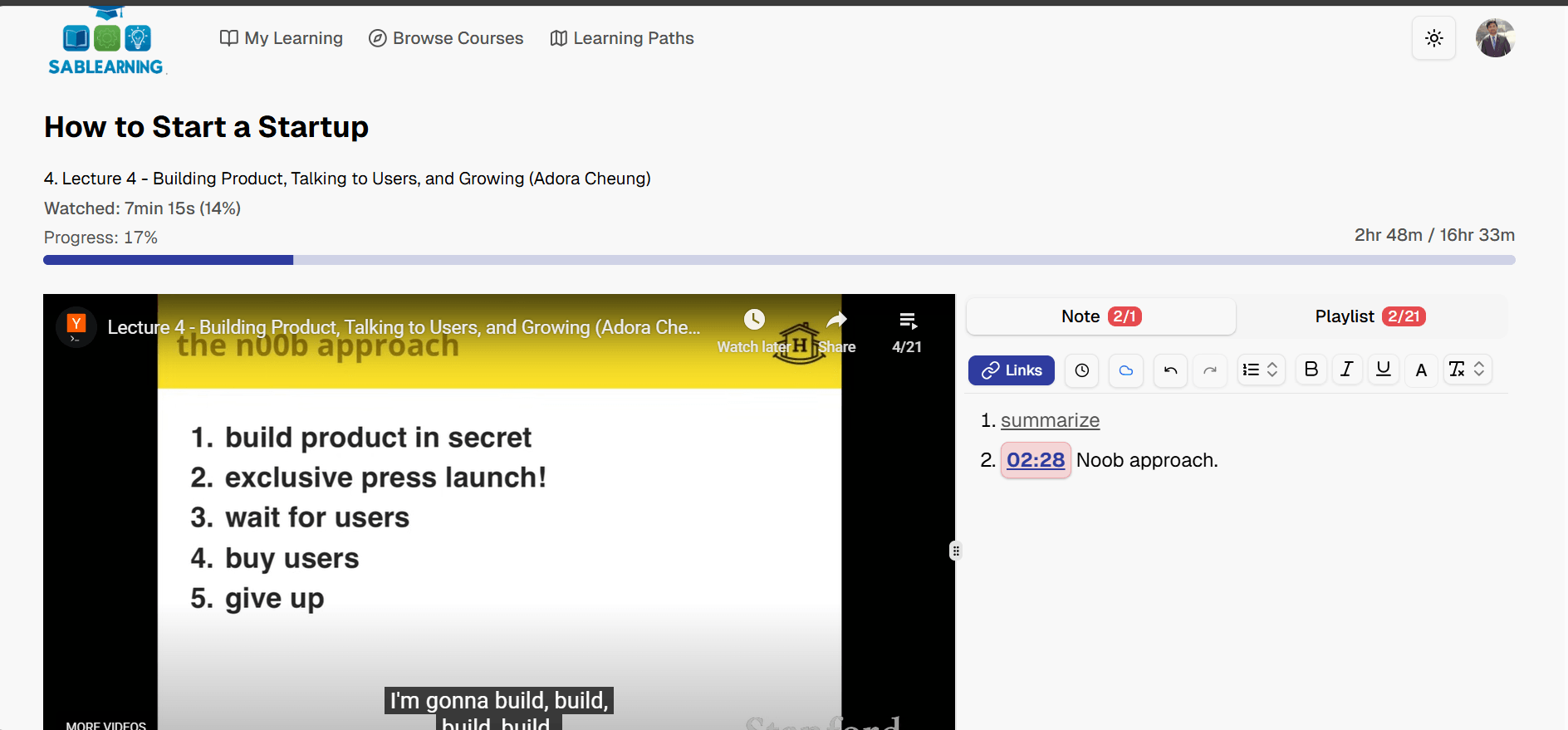The width and height of the screenshot is (1568, 730).
Task: Click the text color A icon
Action: (x=1421, y=370)
